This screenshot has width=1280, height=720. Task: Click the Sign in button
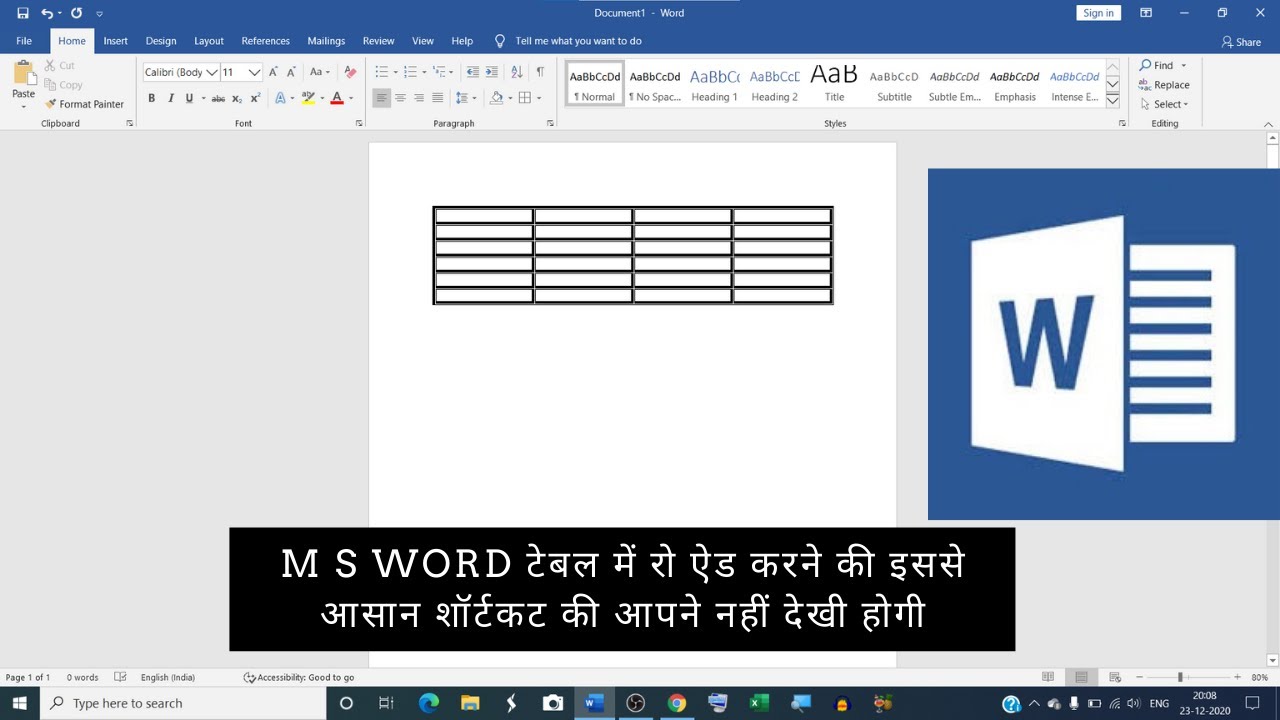pyautogui.click(x=1098, y=13)
